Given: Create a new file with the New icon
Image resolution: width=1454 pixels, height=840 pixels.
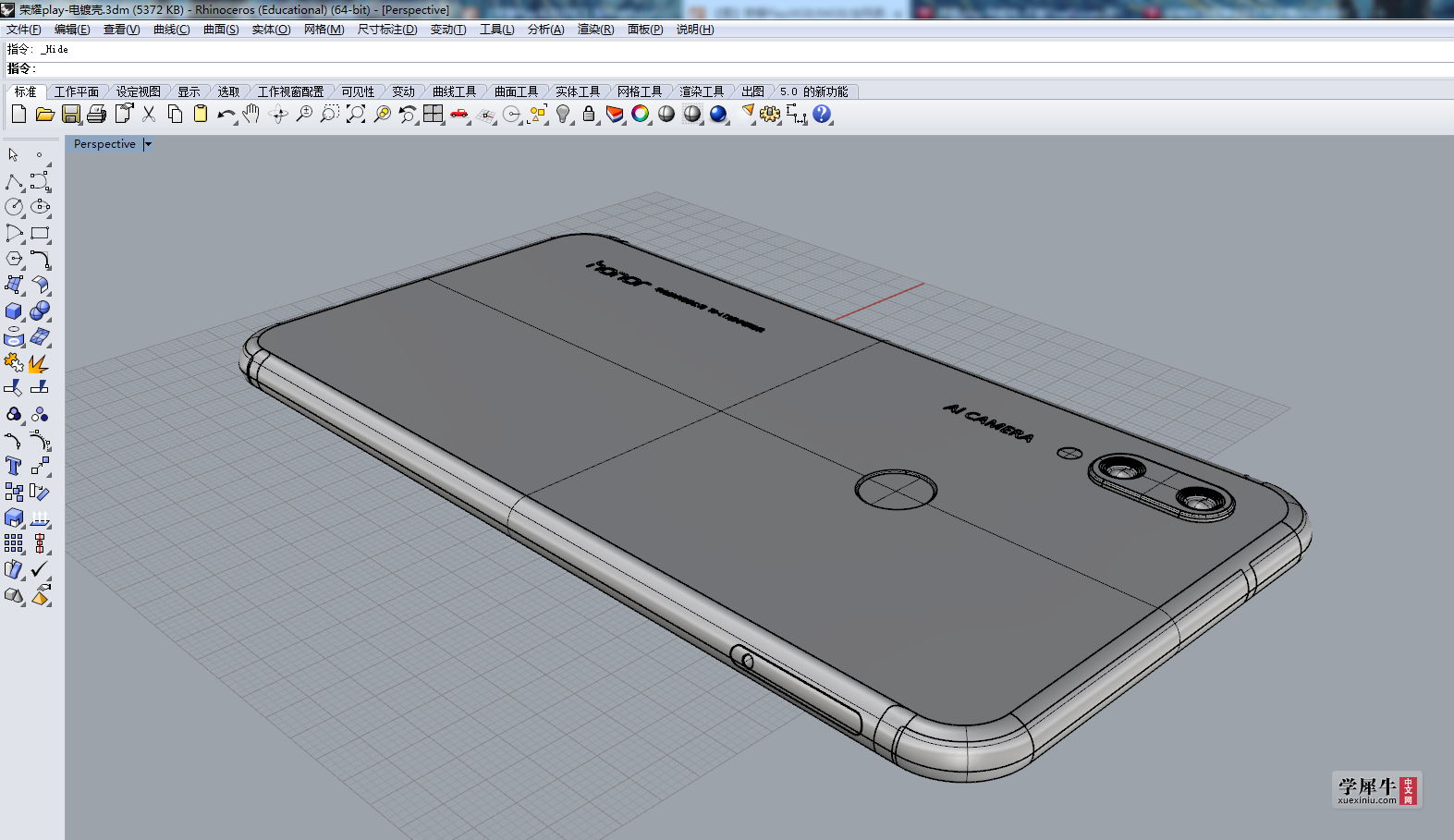Looking at the screenshot, I should [x=18, y=114].
